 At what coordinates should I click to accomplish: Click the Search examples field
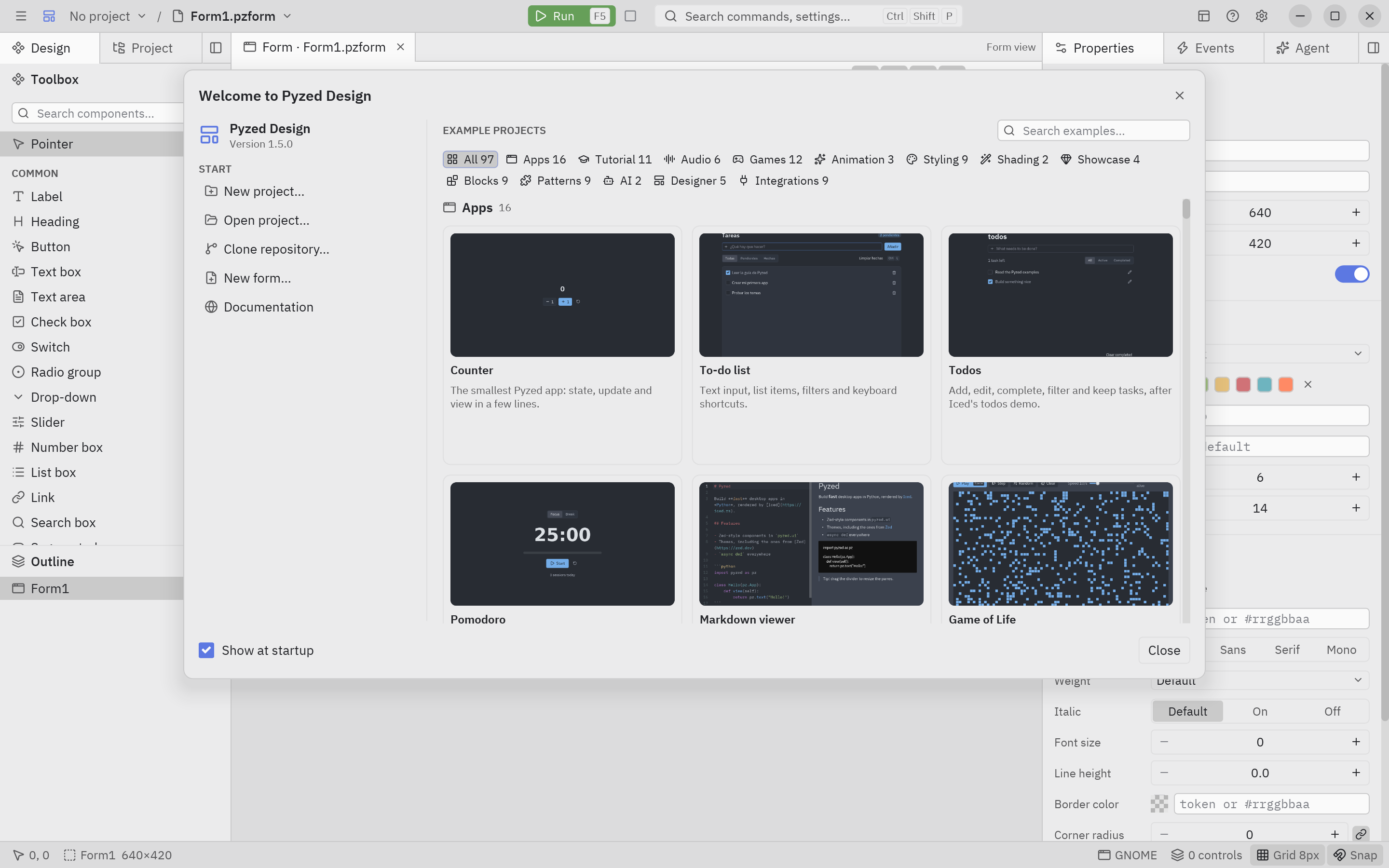(1093, 130)
